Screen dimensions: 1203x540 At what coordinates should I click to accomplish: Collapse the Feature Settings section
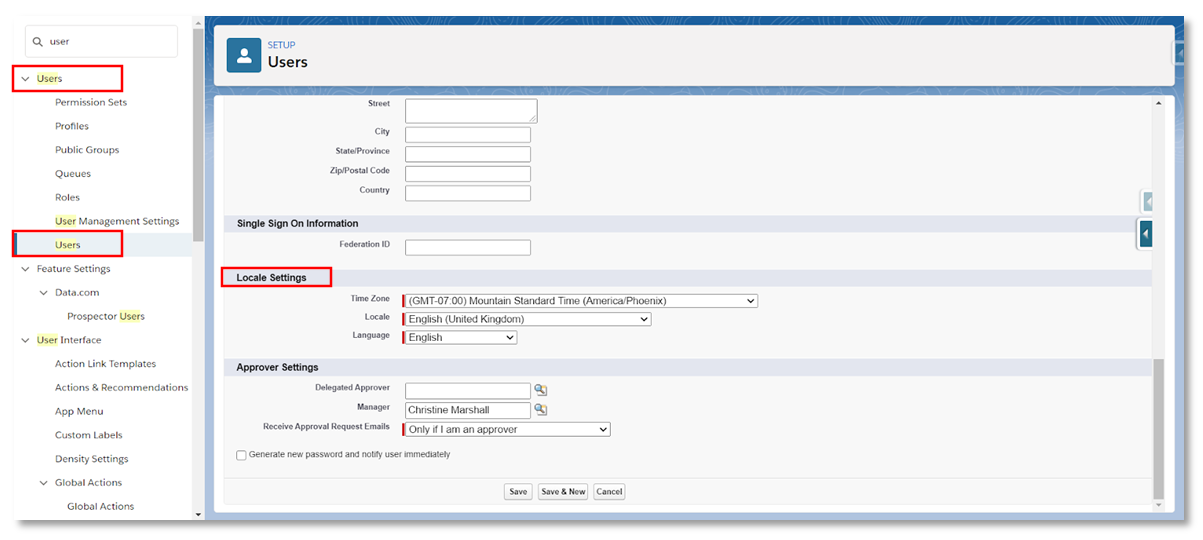[x=26, y=269]
